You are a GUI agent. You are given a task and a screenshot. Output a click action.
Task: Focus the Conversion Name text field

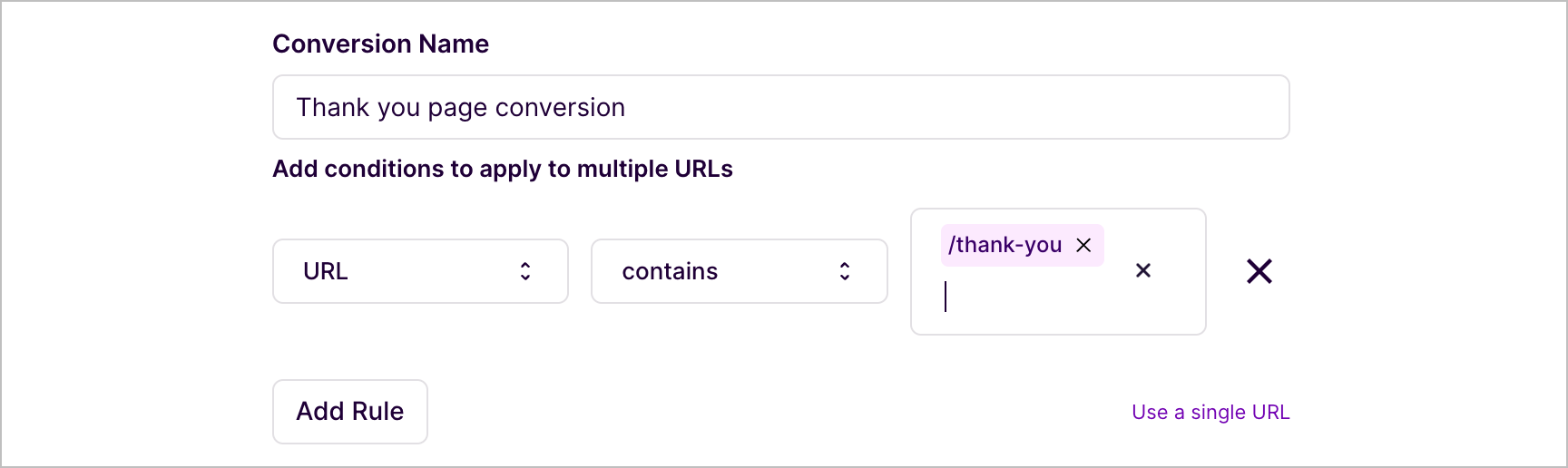click(x=780, y=107)
